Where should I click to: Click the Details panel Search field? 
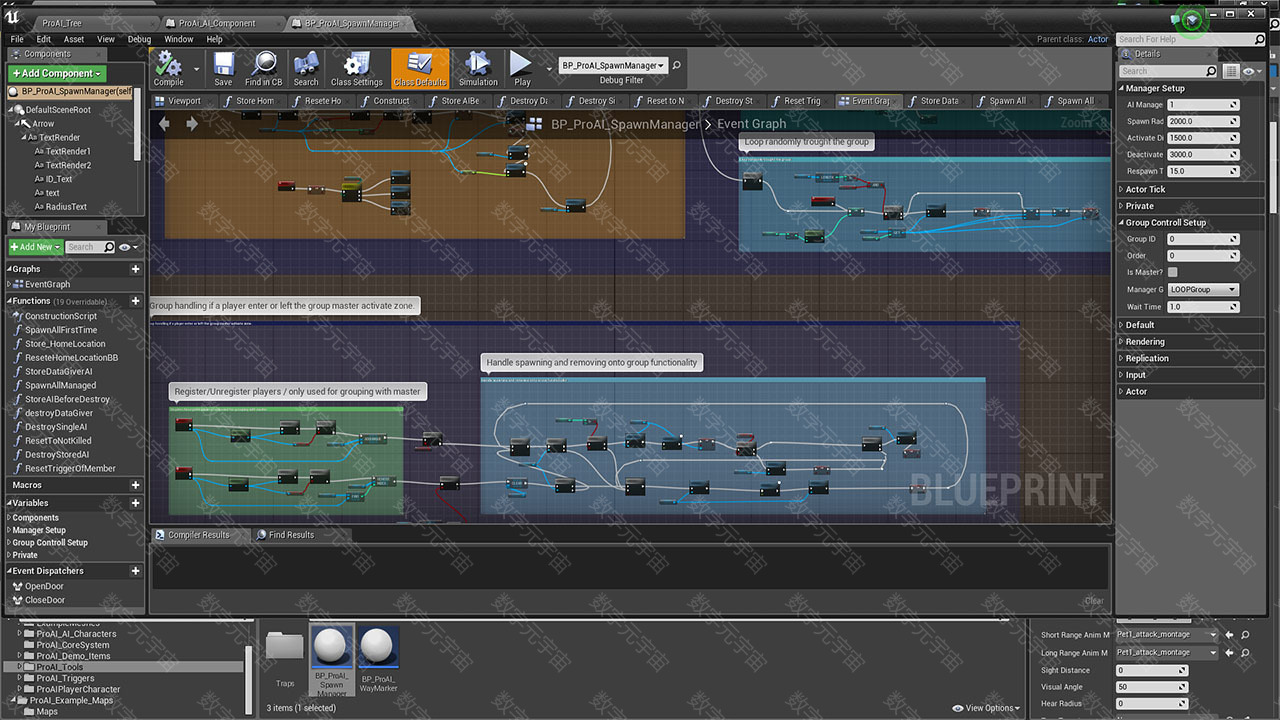[1169, 71]
